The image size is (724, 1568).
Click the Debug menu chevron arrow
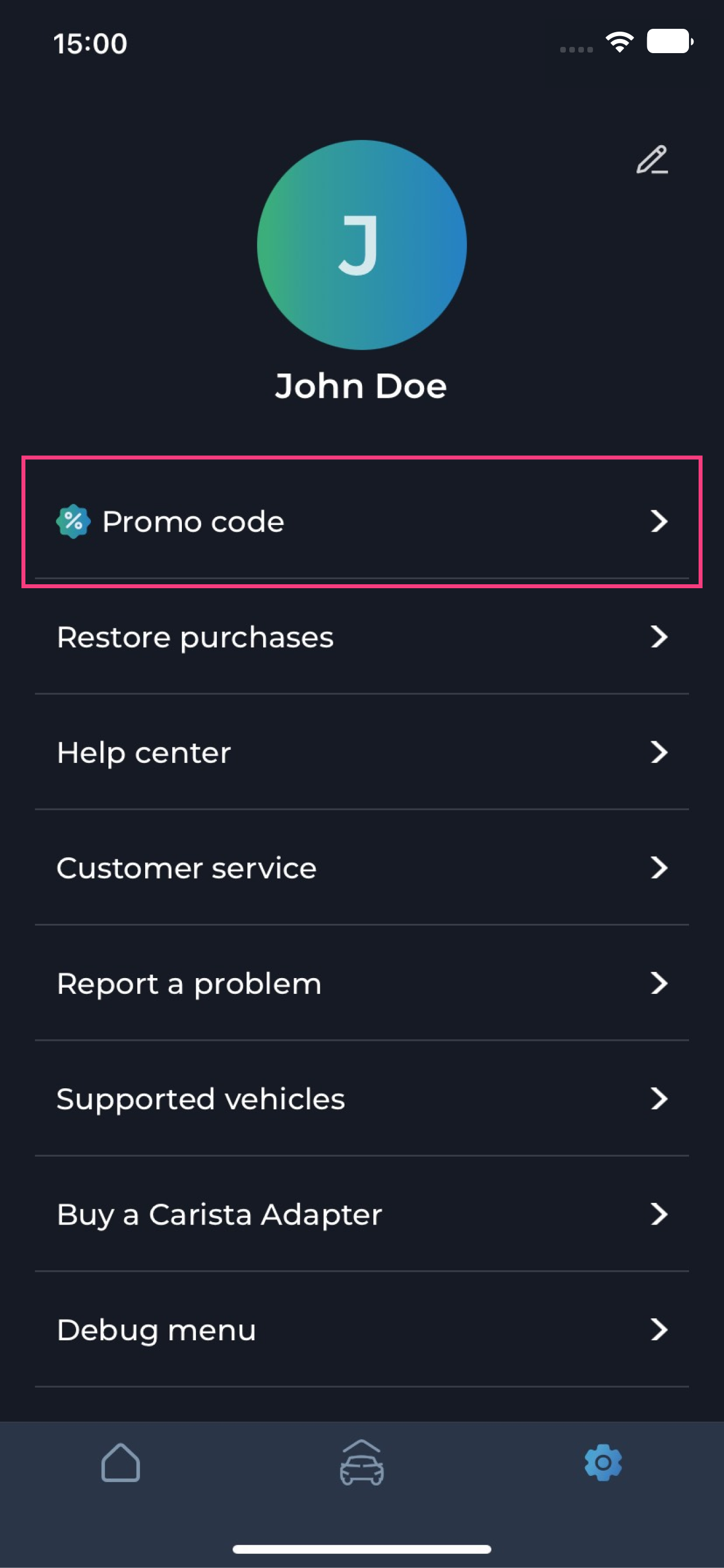(659, 1330)
